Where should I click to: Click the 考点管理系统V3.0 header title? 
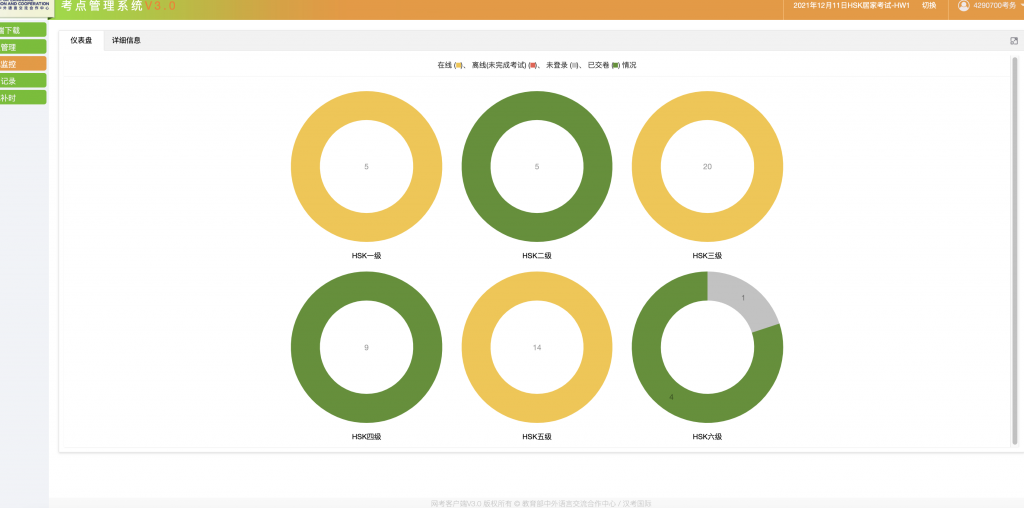coord(118,6)
